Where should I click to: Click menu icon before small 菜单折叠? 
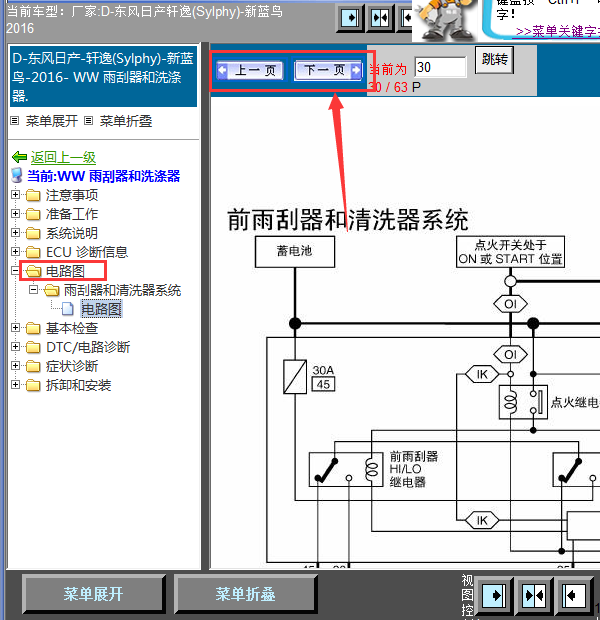click(x=89, y=121)
